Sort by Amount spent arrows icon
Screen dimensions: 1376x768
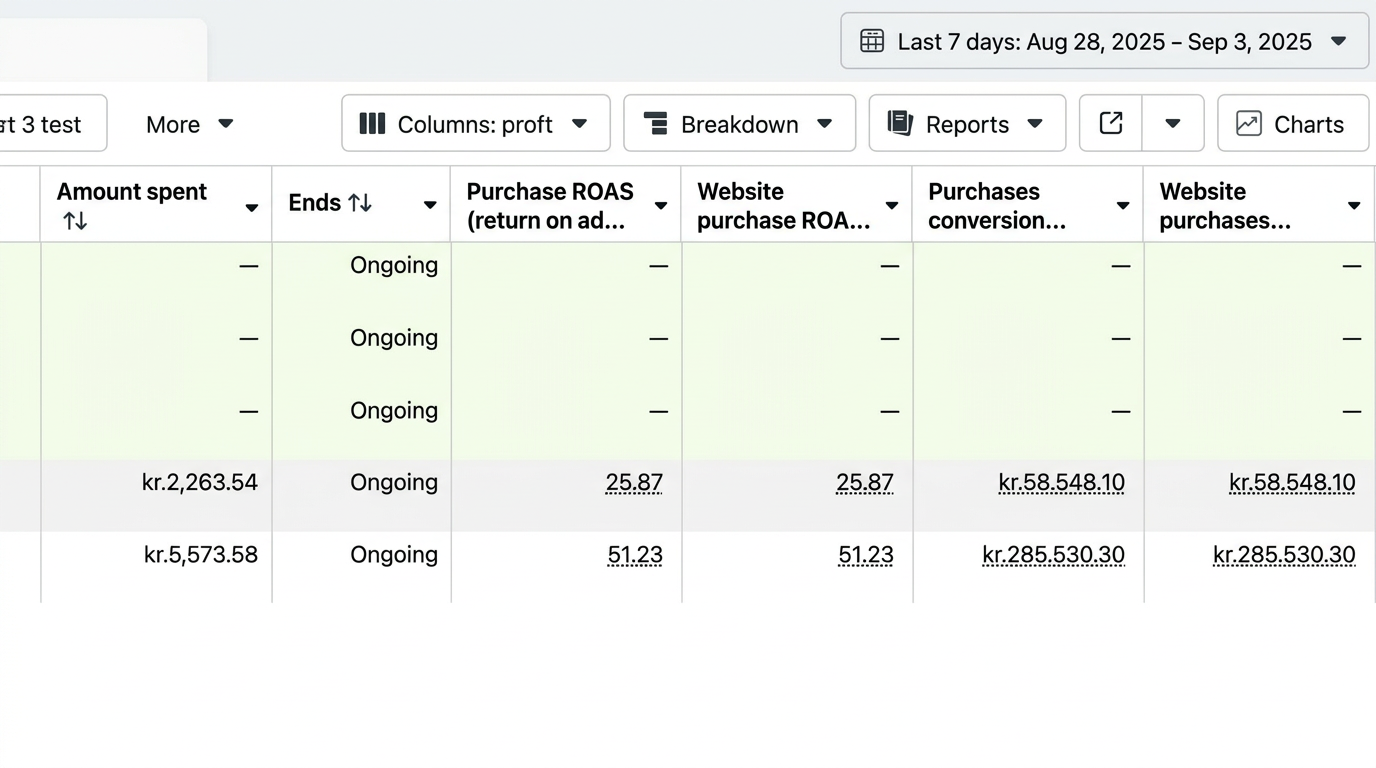(x=75, y=221)
